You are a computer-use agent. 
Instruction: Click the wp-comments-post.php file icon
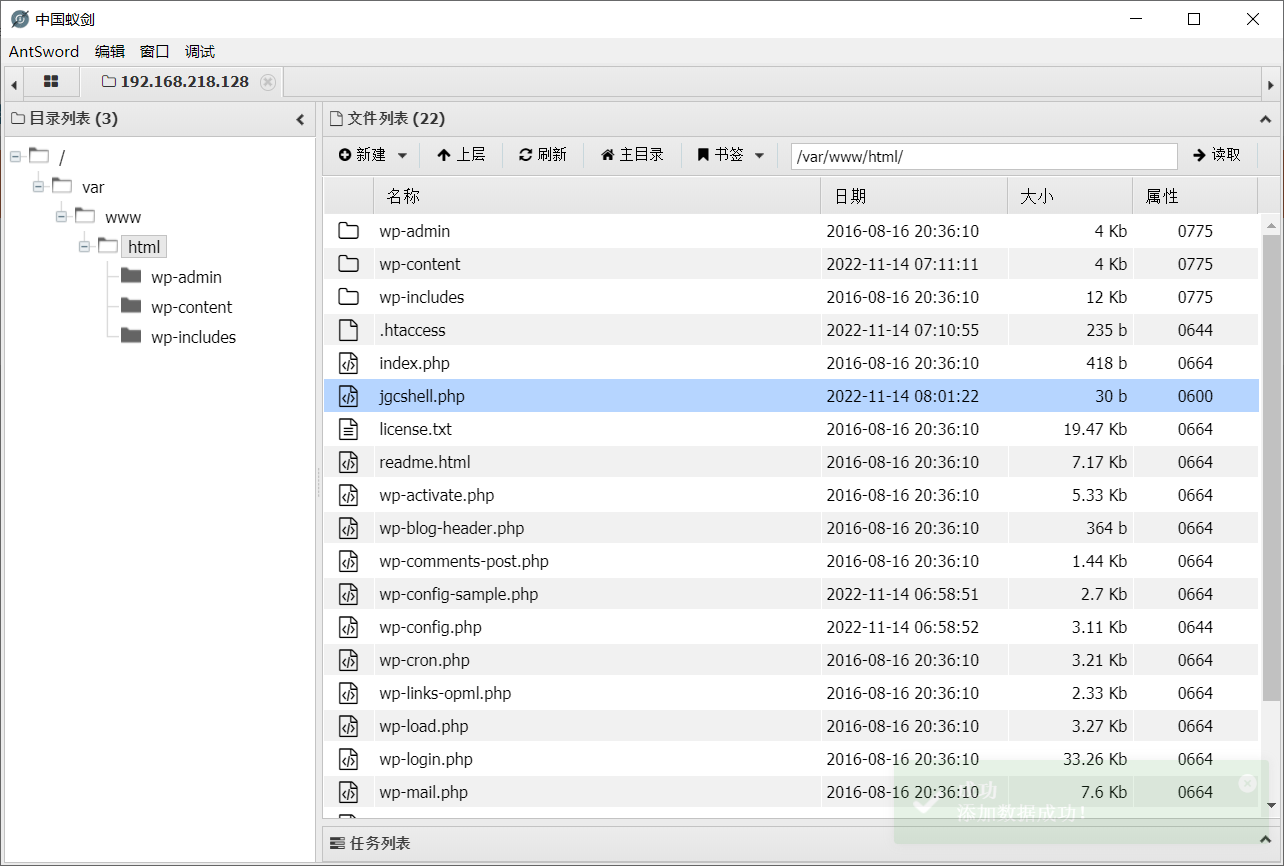(x=348, y=561)
